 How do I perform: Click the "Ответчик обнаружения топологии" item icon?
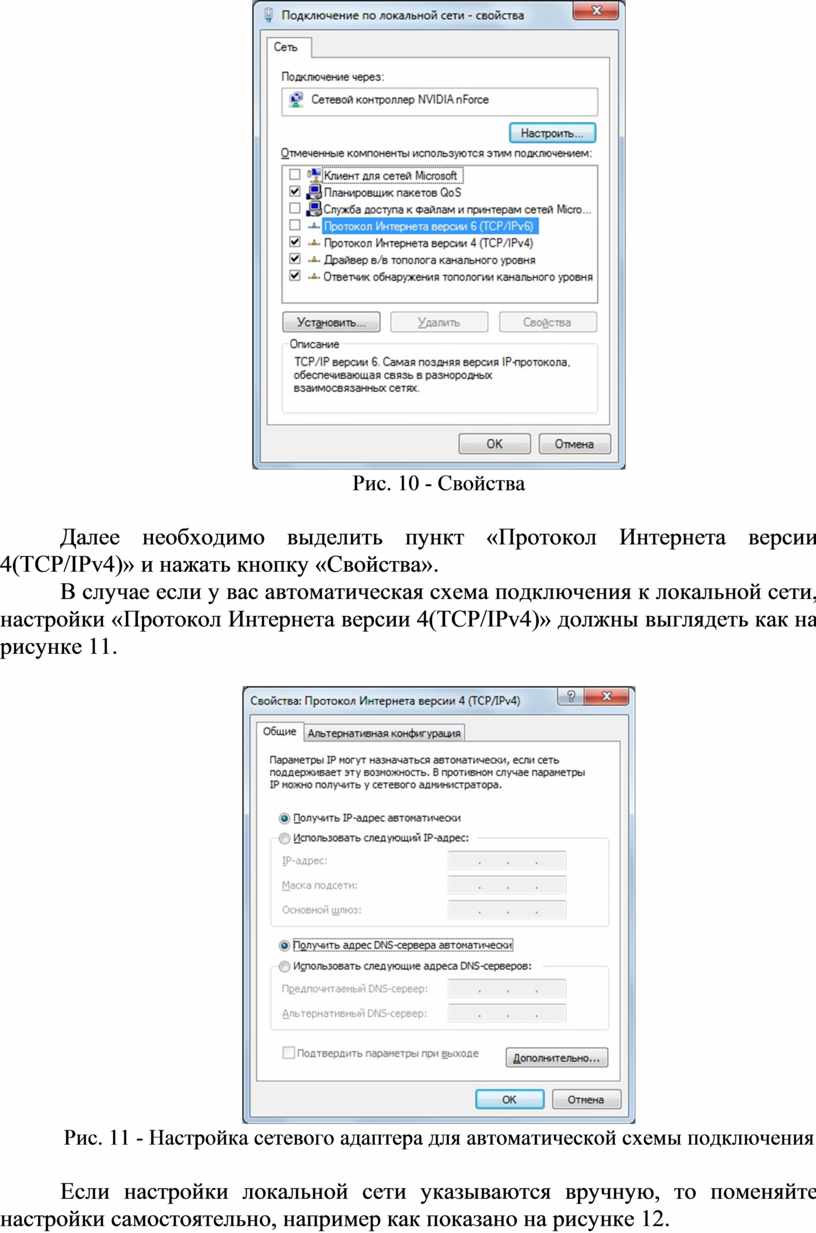click(x=313, y=277)
